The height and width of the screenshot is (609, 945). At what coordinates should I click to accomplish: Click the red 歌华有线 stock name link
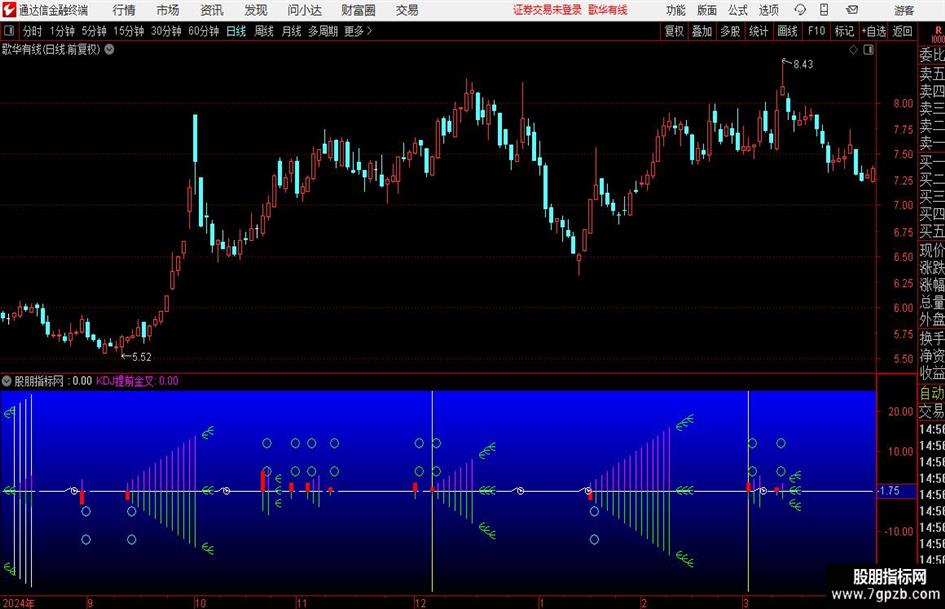pyautogui.click(x=608, y=10)
